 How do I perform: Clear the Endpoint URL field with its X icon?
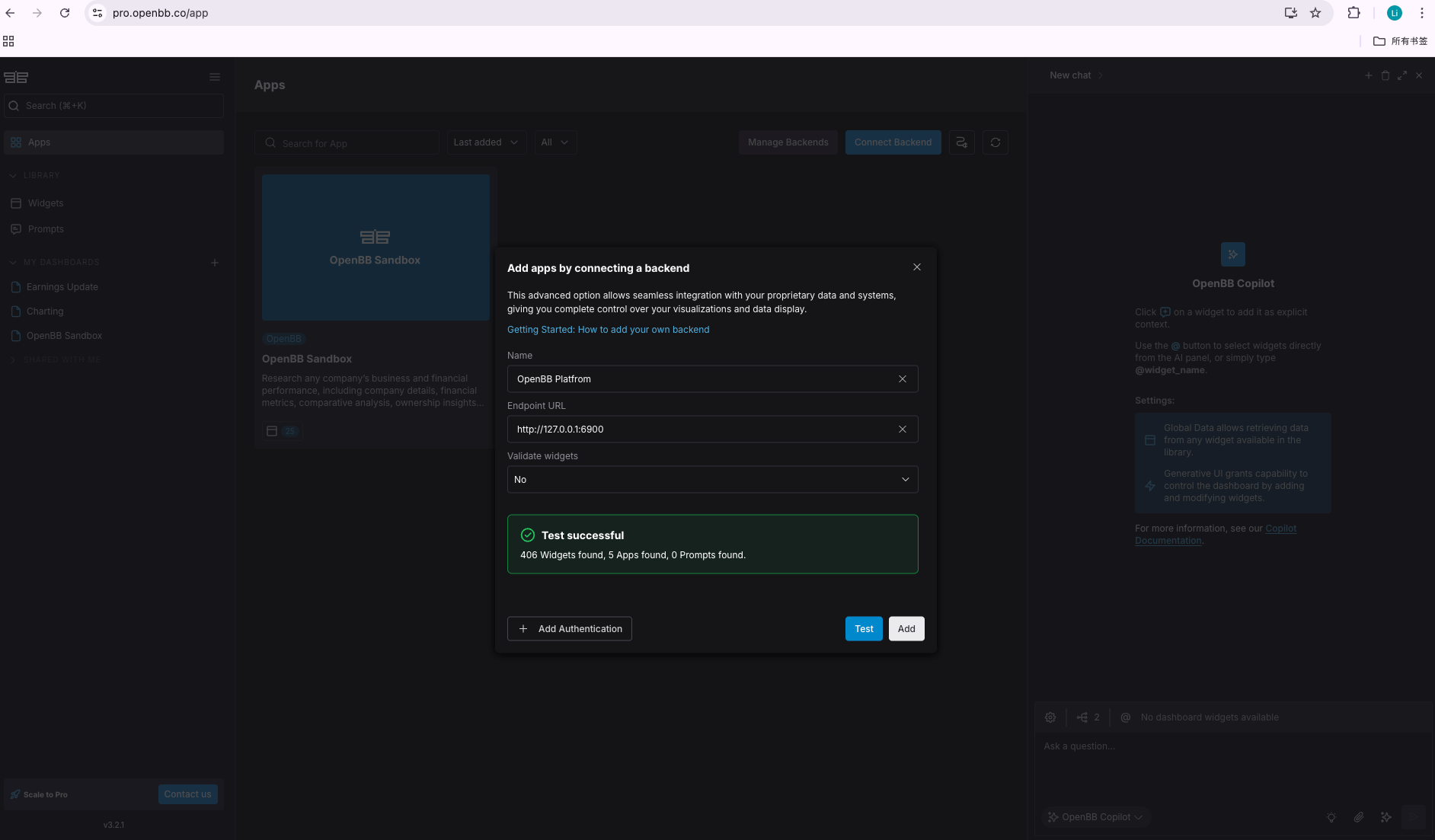tap(902, 430)
